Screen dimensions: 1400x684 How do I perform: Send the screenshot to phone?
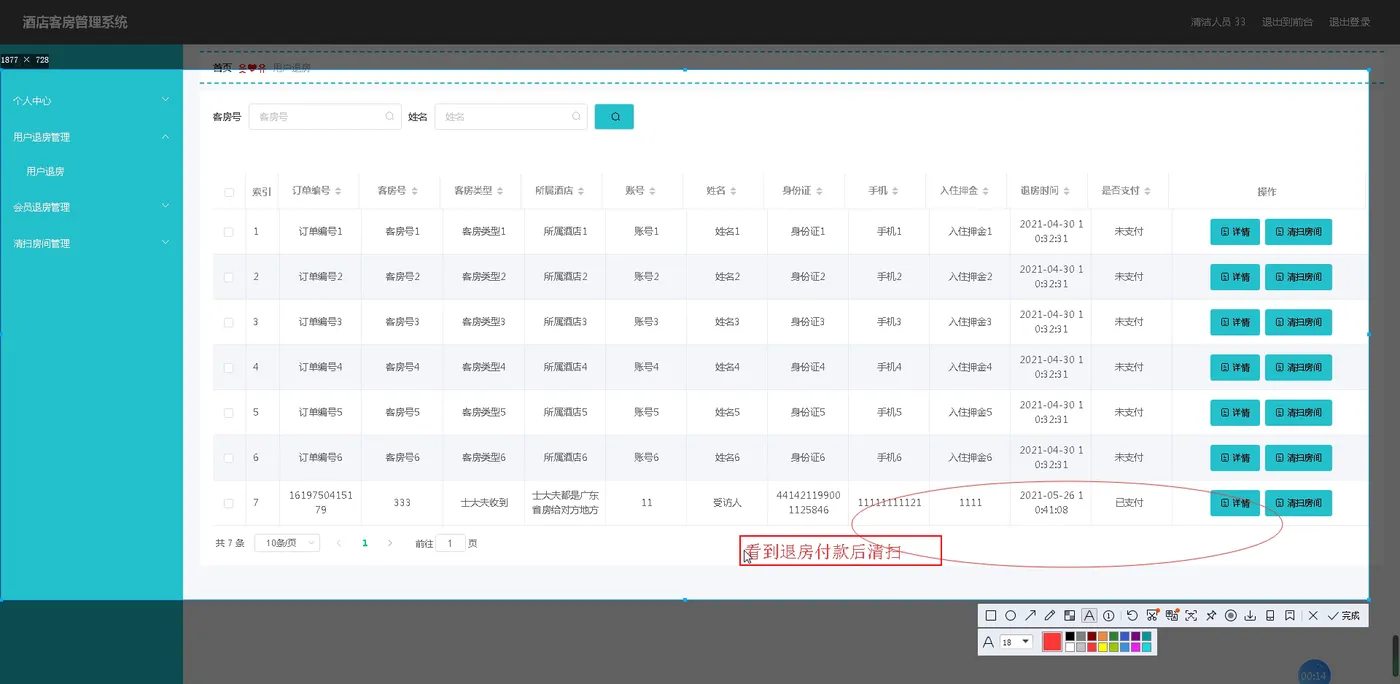pos(1270,616)
